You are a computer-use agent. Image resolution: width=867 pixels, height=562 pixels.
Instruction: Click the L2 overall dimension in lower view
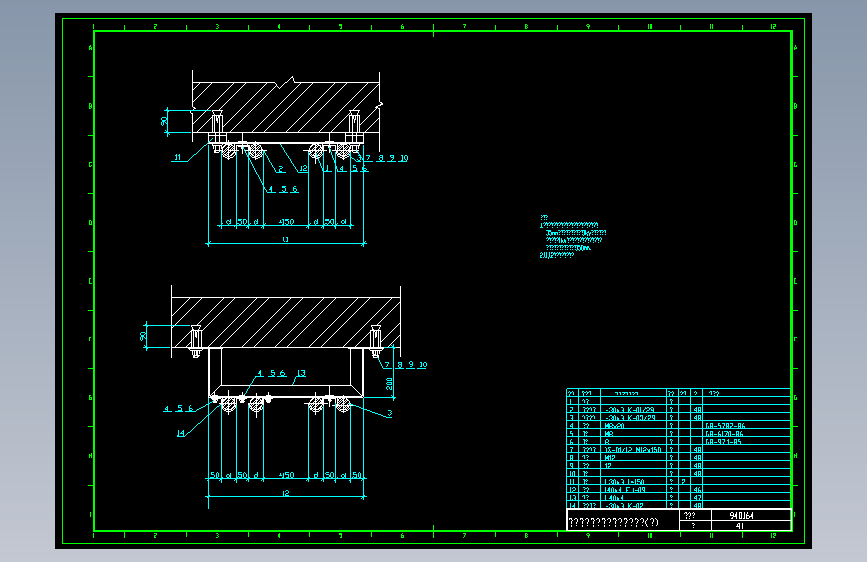285,493
